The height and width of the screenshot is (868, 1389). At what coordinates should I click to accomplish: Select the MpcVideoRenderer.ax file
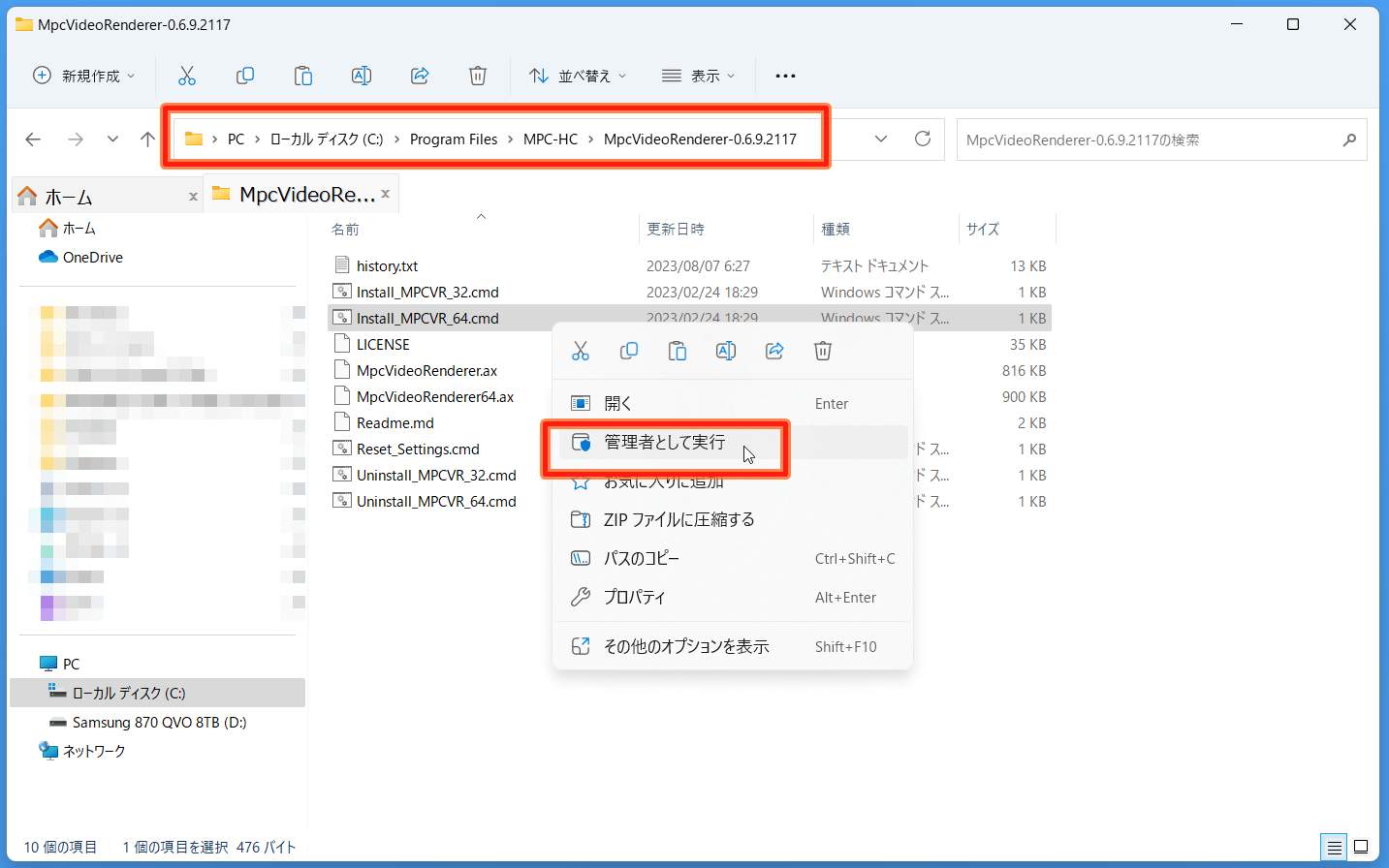pos(426,371)
